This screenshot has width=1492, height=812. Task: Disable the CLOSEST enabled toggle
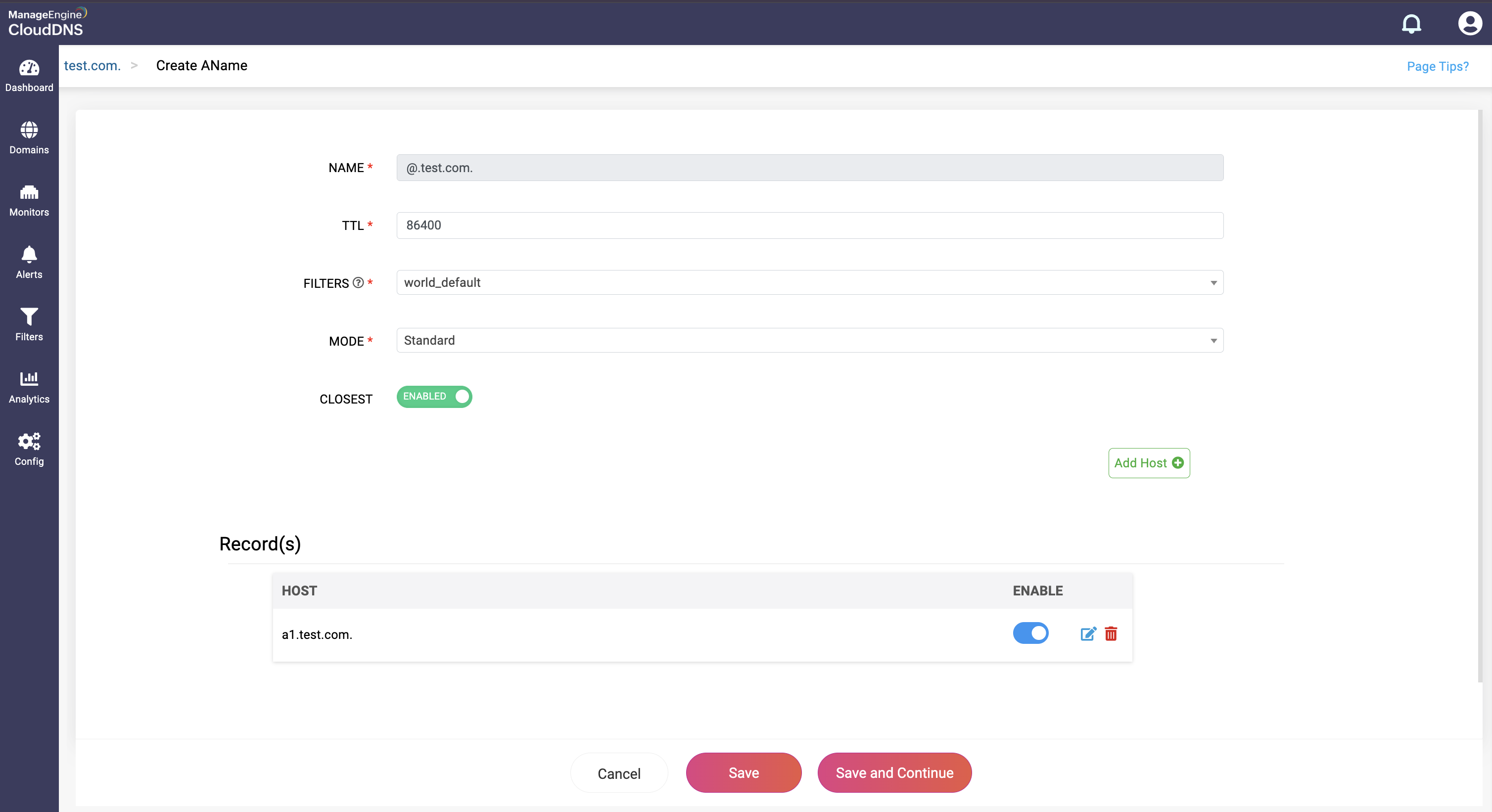click(x=434, y=397)
